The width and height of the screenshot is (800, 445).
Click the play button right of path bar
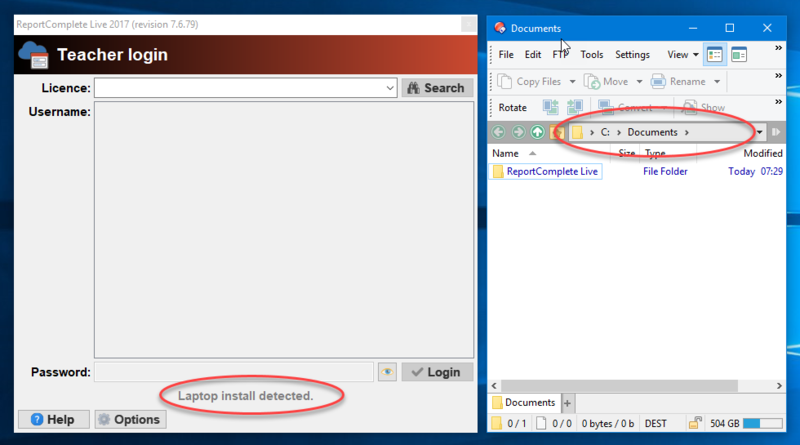[x=776, y=132]
